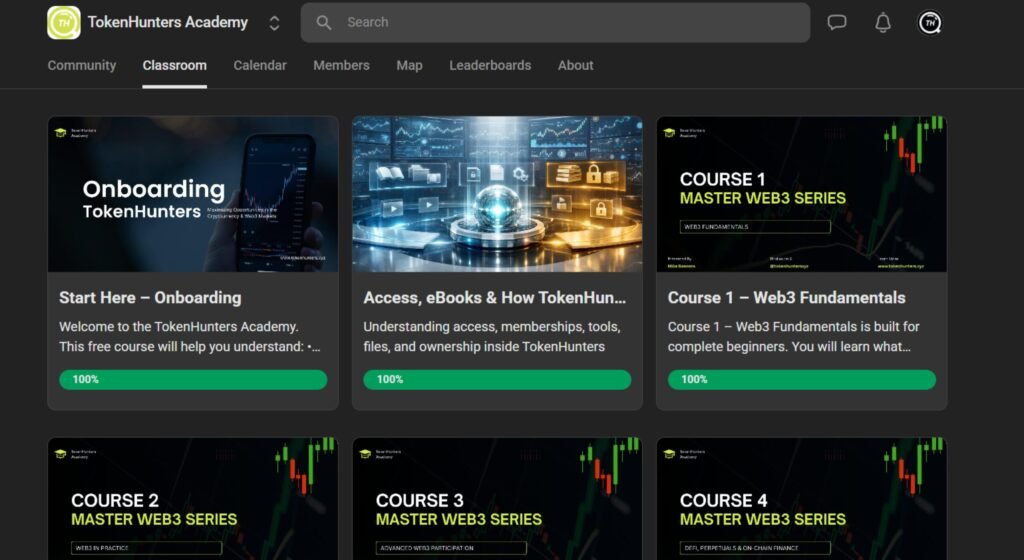Screen dimensions: 1024x560
Task: Open the Map tab
Action: click(409, 65)
